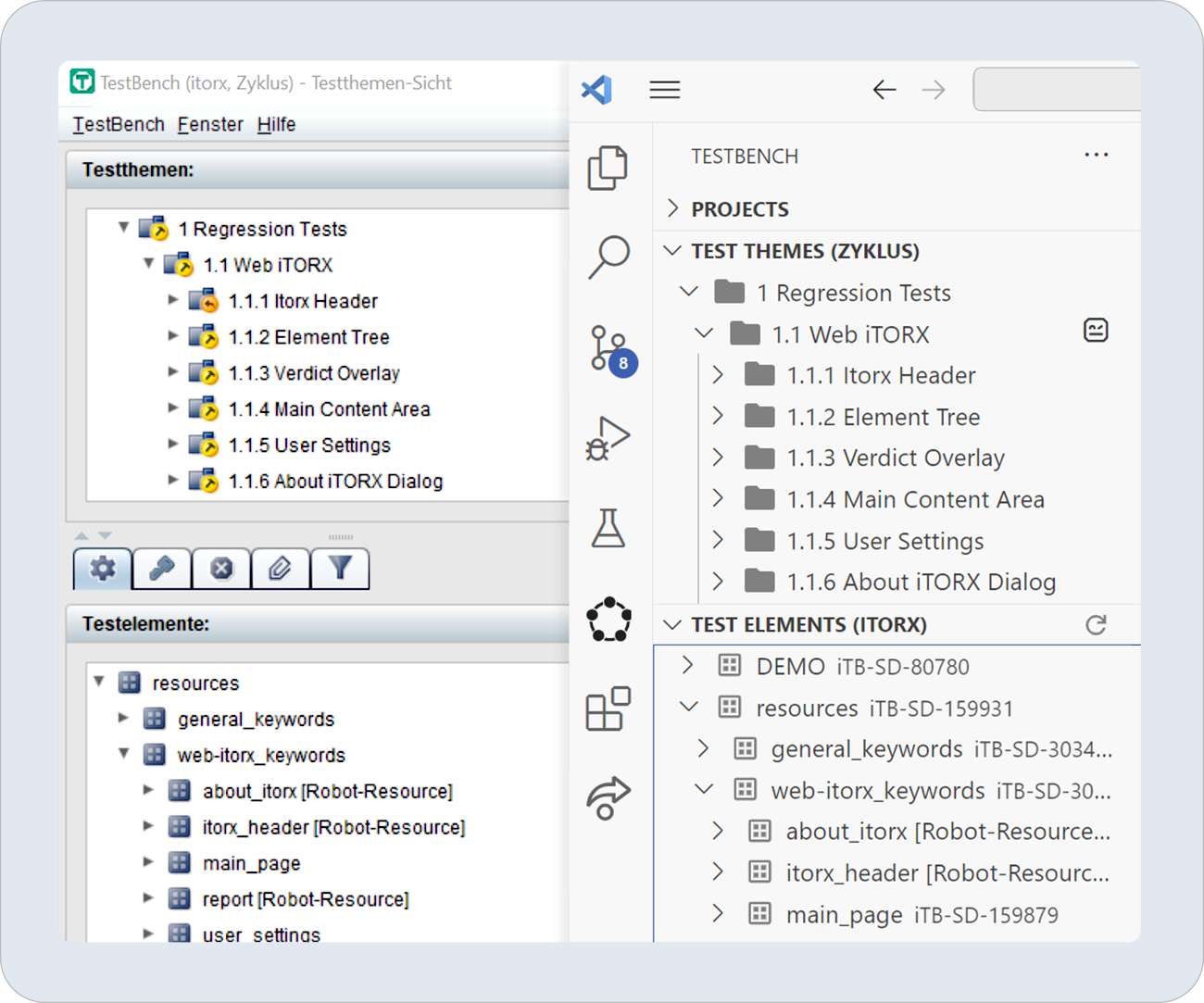
Task: Select 1.1 Web iTORX in Testthemen
Action: point(268,265)
